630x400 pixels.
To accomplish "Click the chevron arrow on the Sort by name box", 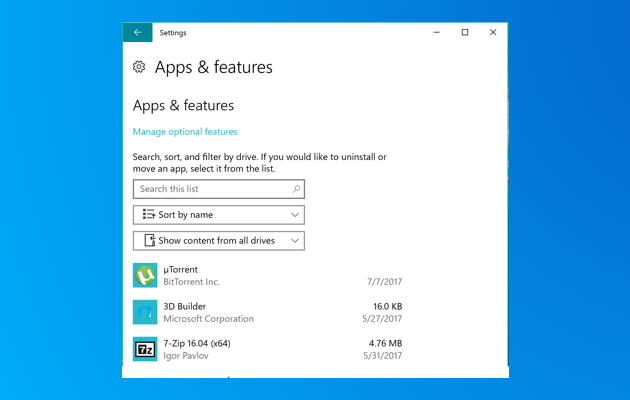I will (x=295, y=215).
